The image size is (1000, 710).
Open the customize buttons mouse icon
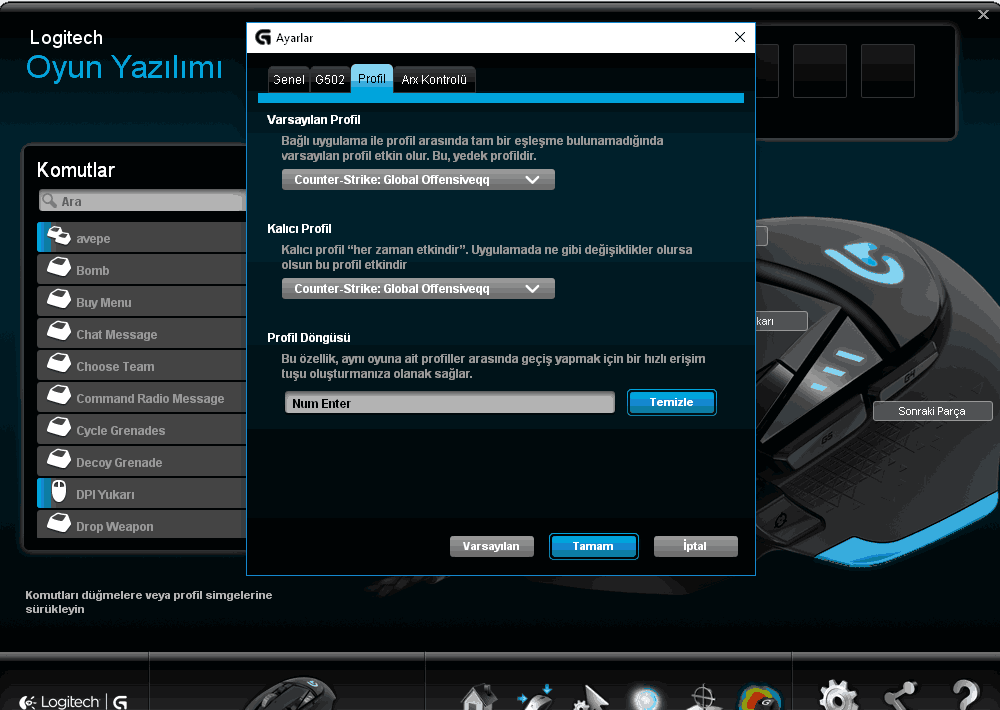tap(534, 697)
